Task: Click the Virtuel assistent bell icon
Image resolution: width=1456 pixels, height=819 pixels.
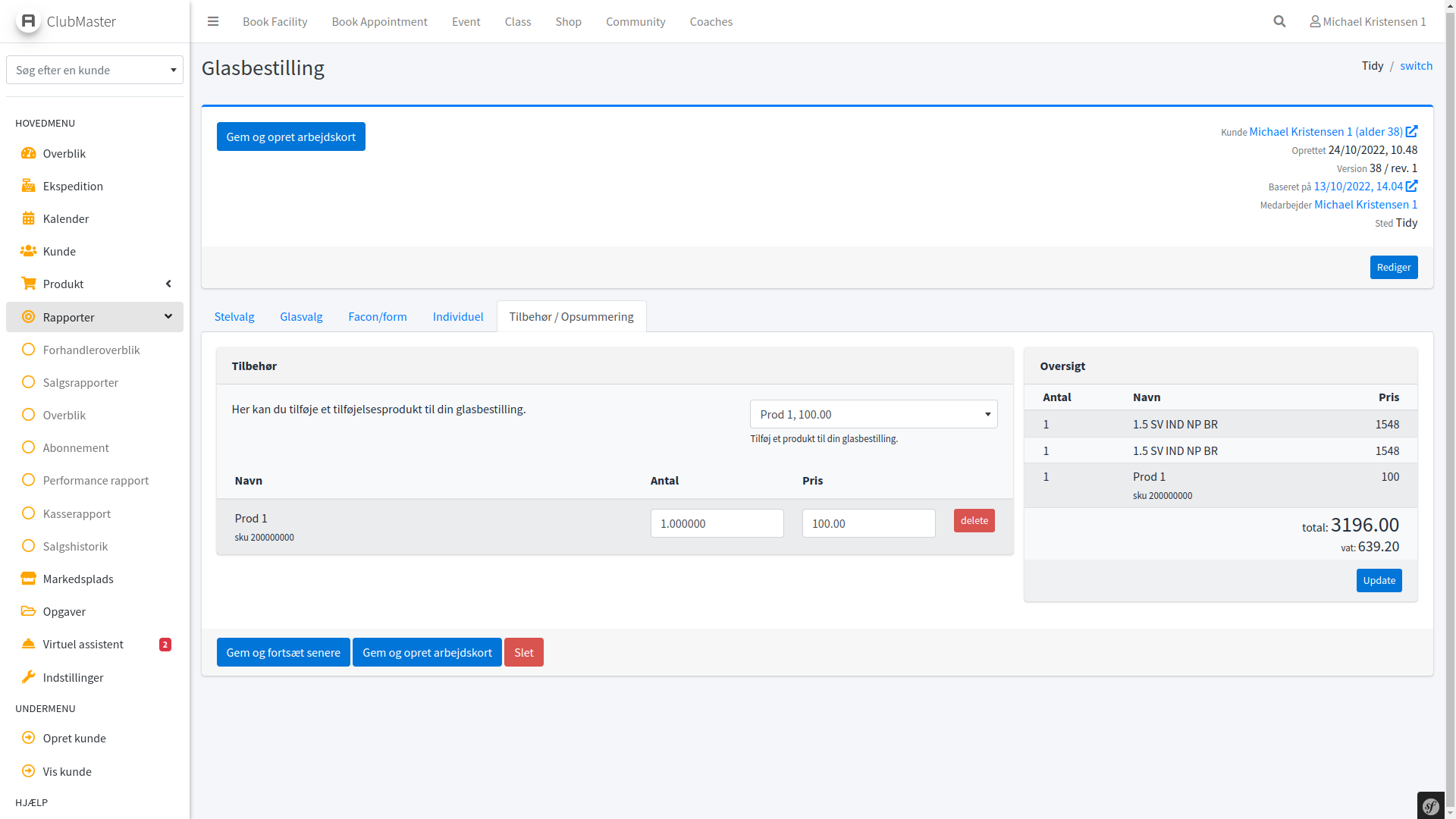Action: pos(28,644)
